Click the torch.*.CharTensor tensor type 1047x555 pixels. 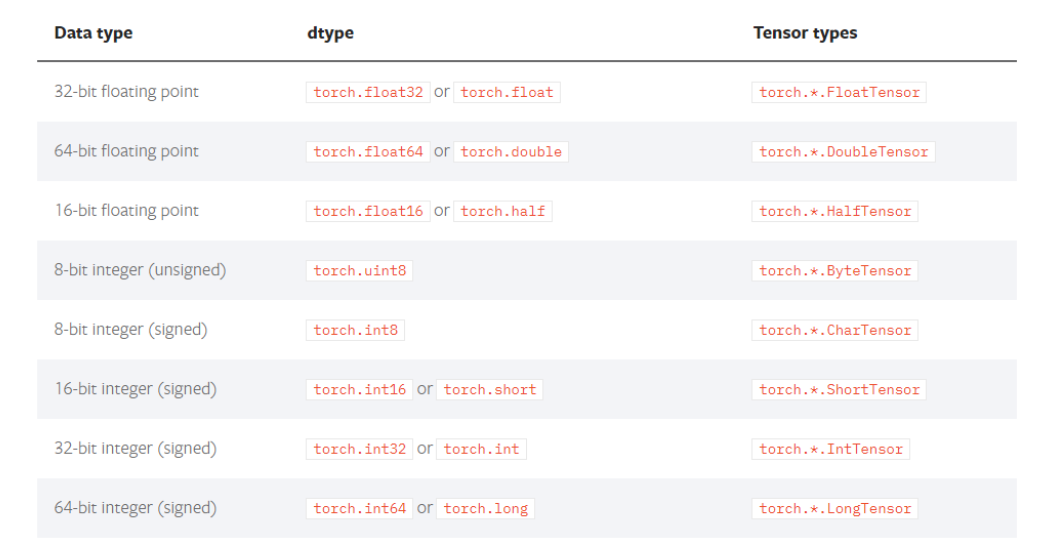(x=835, y=330)
